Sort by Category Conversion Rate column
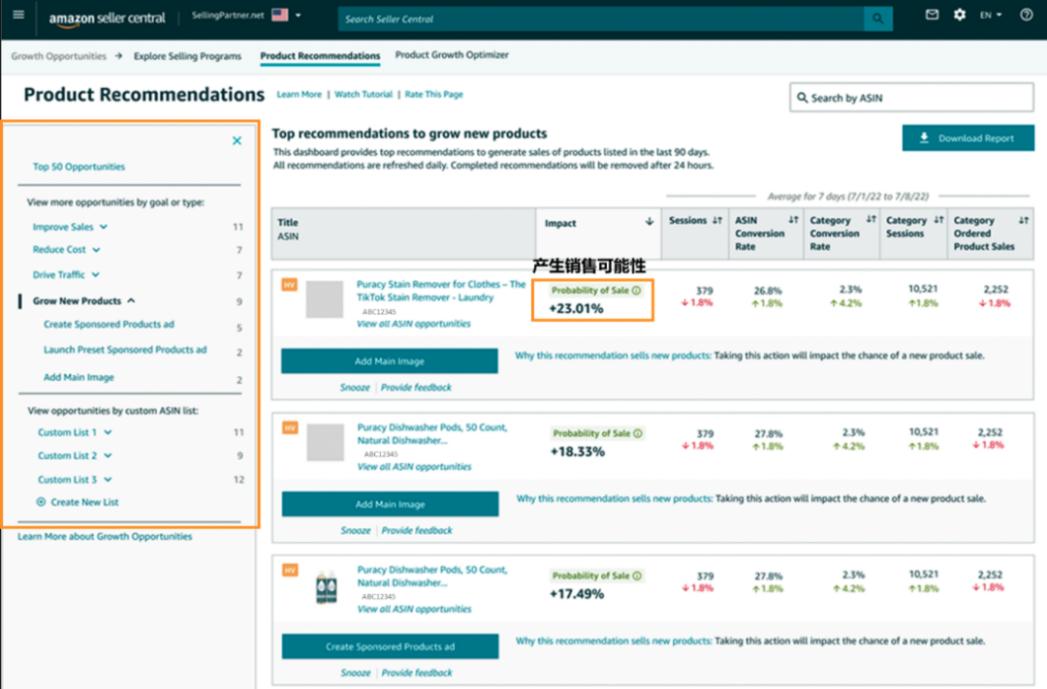Screen dimensions: 1047x689 [871, 219]
